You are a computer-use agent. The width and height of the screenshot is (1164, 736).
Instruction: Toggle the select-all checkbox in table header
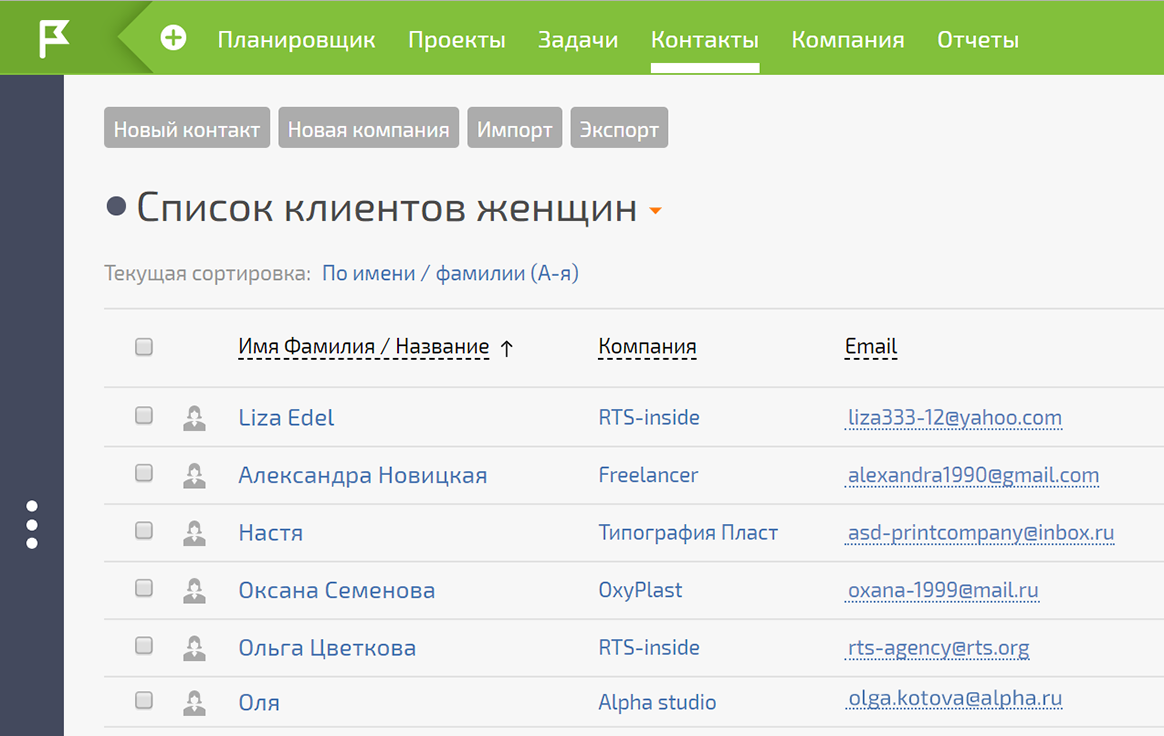tap(144, 347)
